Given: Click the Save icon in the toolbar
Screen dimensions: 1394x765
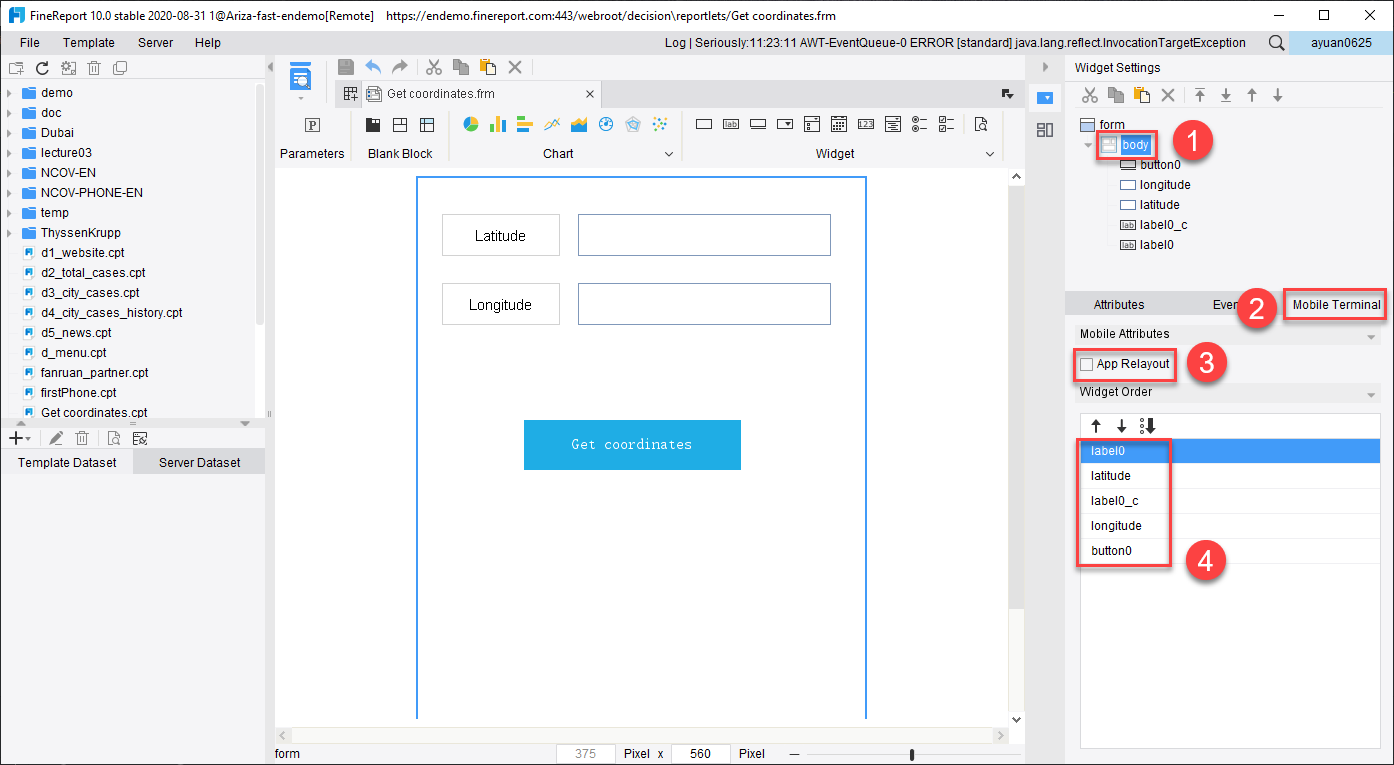Looking at the screenshot, I should (x=346, y=67).
